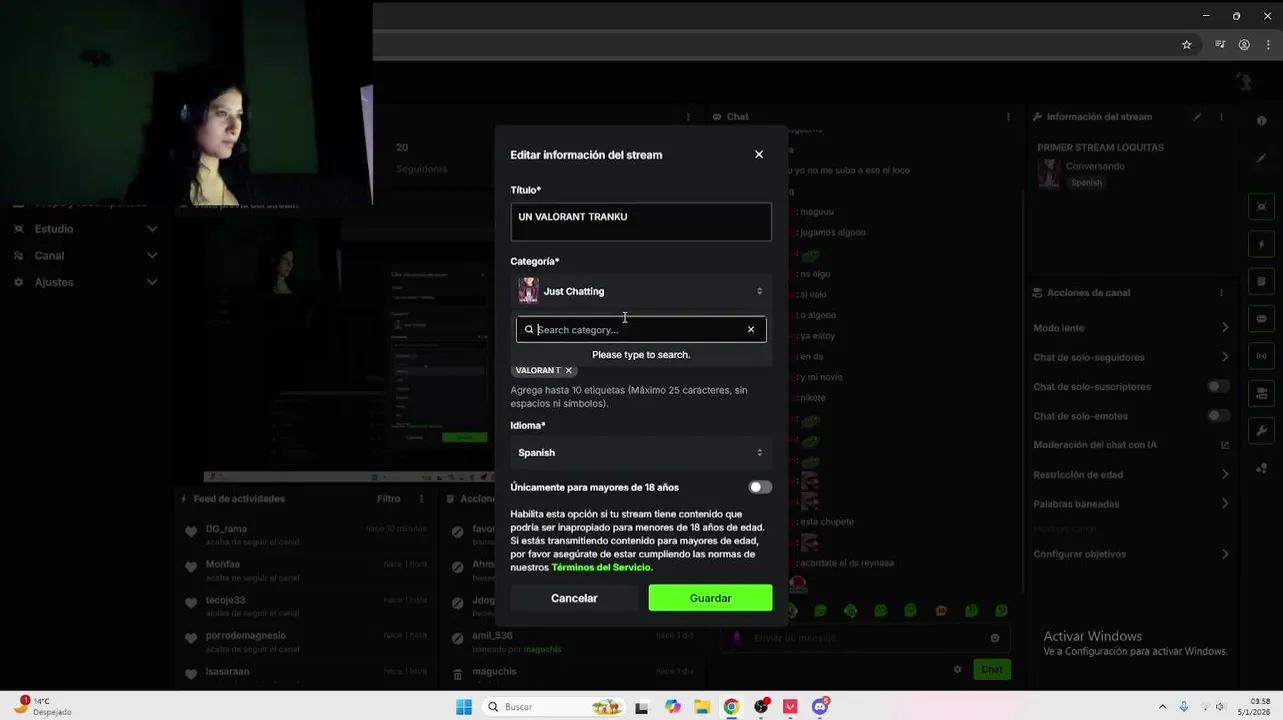Click pencil icon in Información del stream header

point(1197,117)
